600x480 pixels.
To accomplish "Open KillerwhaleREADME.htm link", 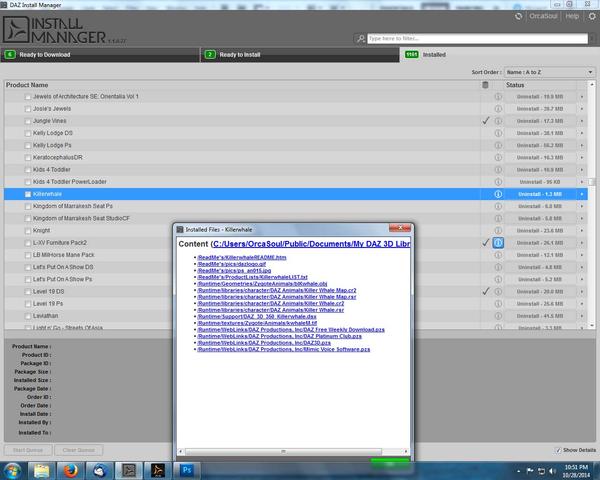I will coord(242,257).
